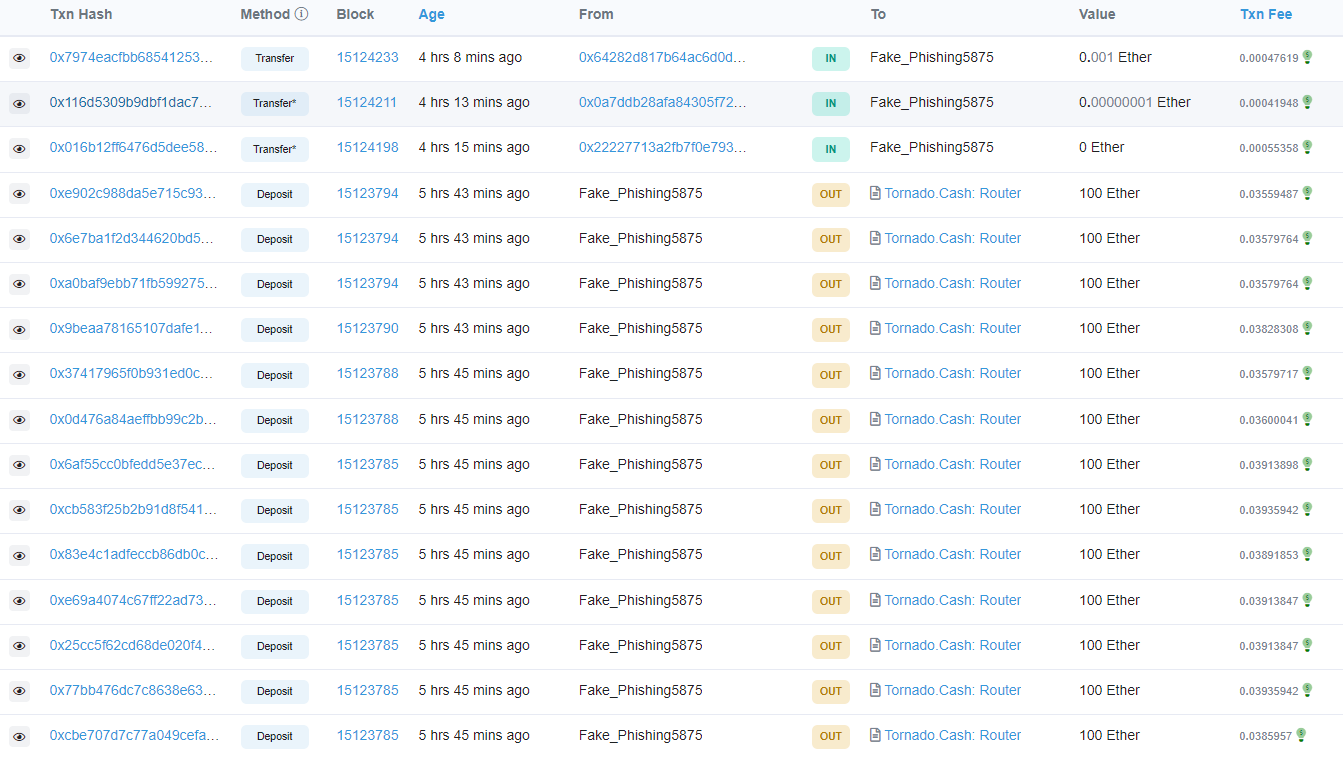The image size is (1344, 758).
Task: Click green gas bulb icon for fee 0.00047619
Action: pyautogui.click(x=1307, y=57)
